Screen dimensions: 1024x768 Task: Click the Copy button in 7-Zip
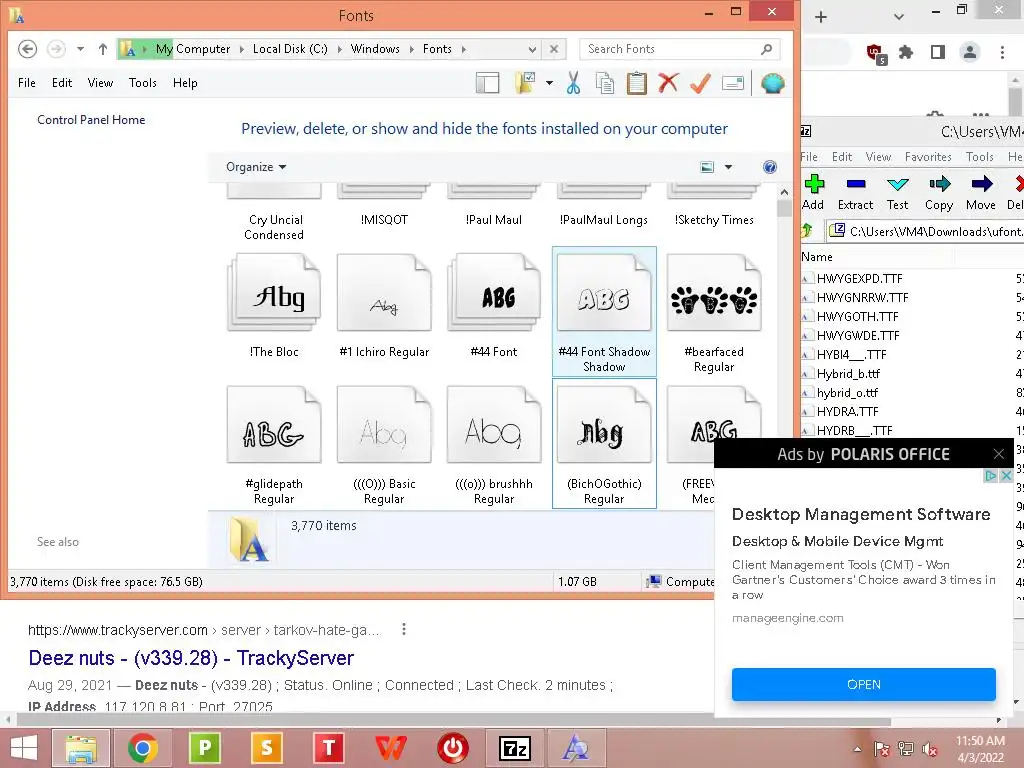[x=939, y=193]
